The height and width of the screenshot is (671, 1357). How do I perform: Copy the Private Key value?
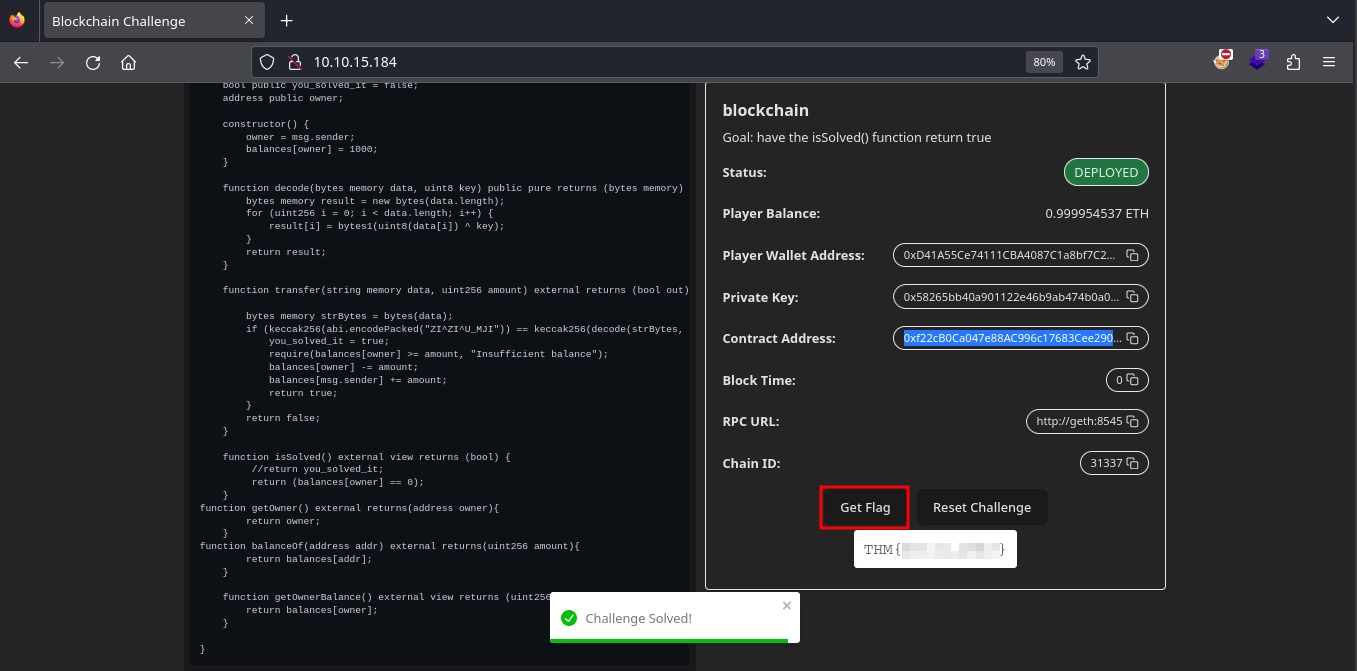1132,297
